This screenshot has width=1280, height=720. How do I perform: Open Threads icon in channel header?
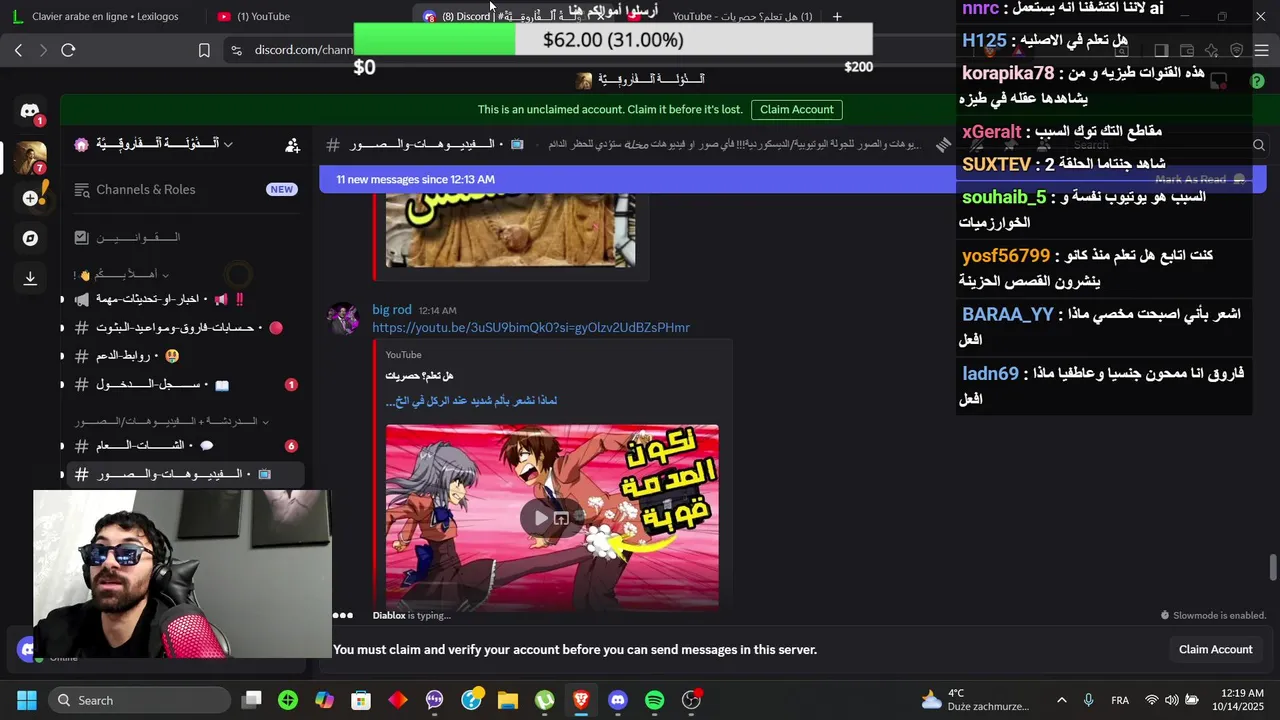[x=943, y=145]
